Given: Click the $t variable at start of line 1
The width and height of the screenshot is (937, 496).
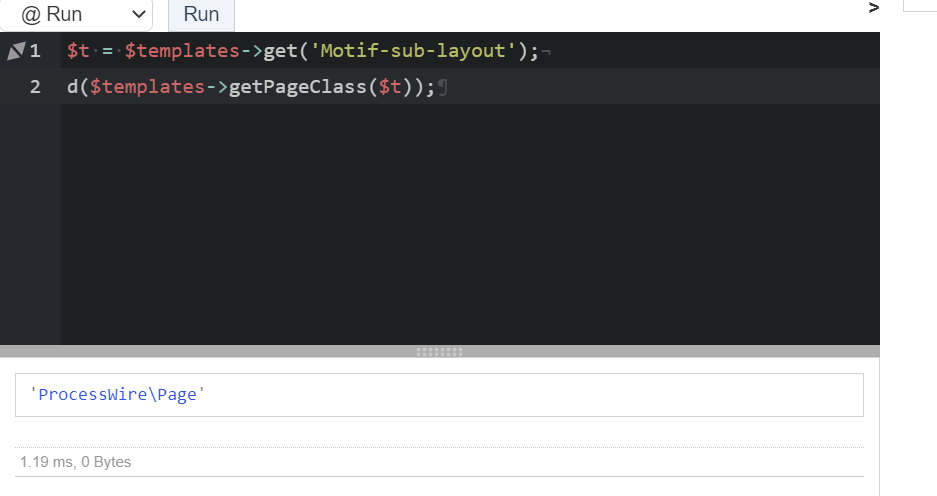Looking at the screenshot, I should [78, 51].
